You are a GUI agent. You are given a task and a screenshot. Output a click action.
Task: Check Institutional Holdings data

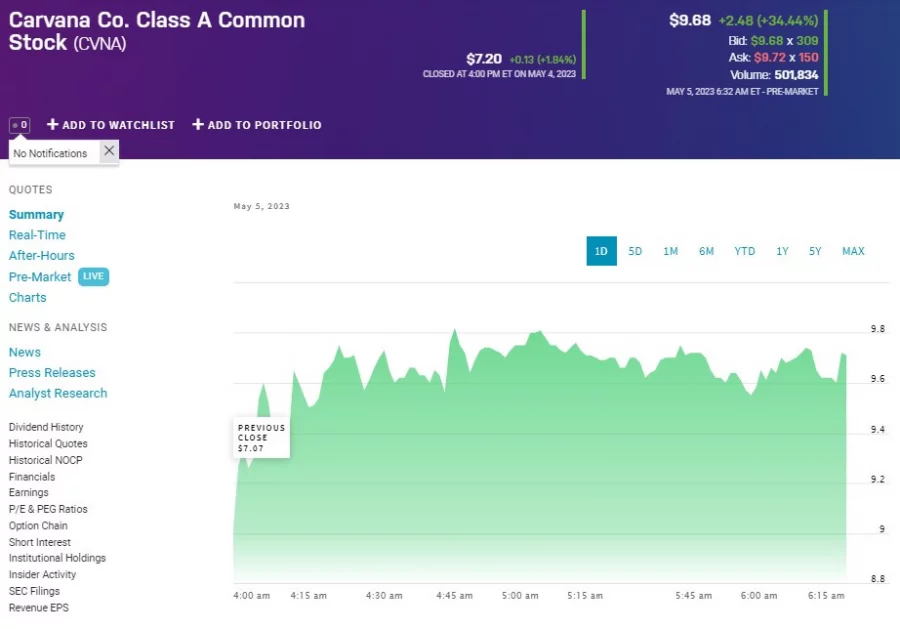(56, 558)
